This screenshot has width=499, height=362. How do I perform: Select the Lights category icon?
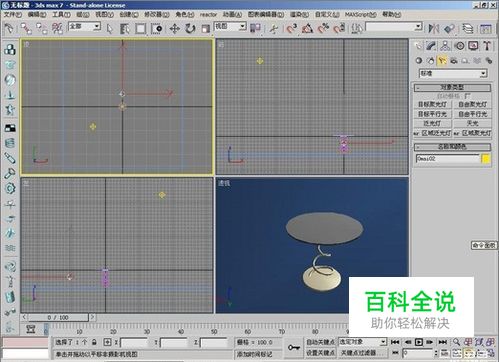(x=442, y=60)
